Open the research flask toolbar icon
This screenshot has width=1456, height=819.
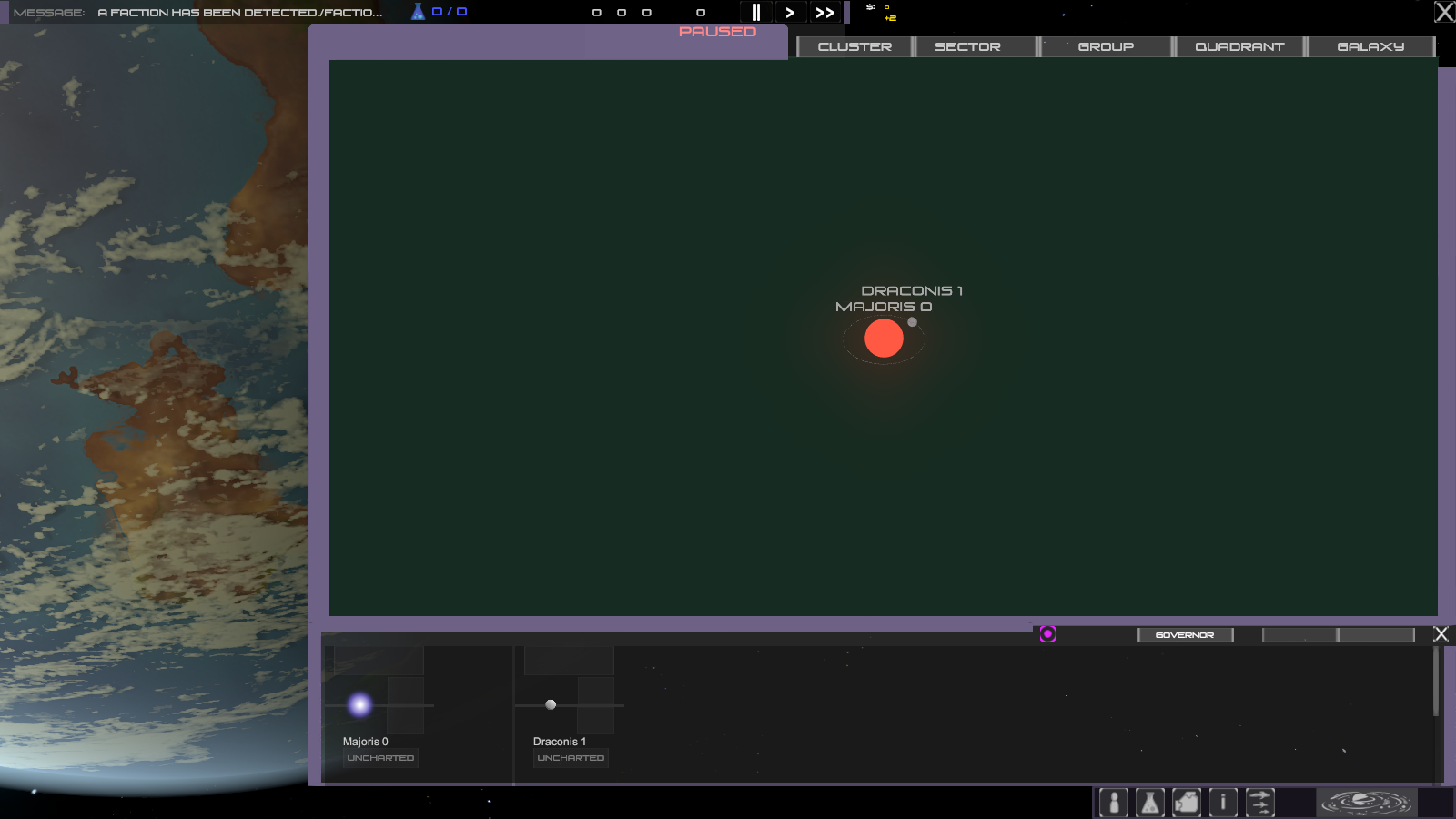point(1150,803)
